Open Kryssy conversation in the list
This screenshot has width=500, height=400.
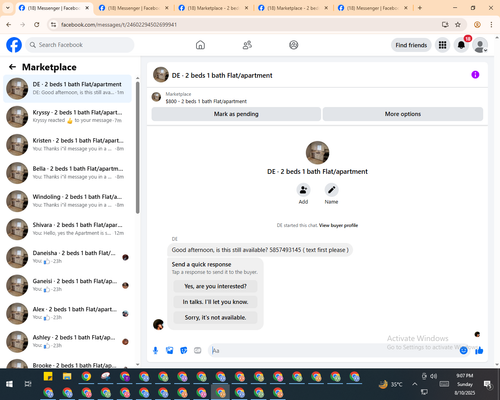pyautogui.click(x=67, y=117)
